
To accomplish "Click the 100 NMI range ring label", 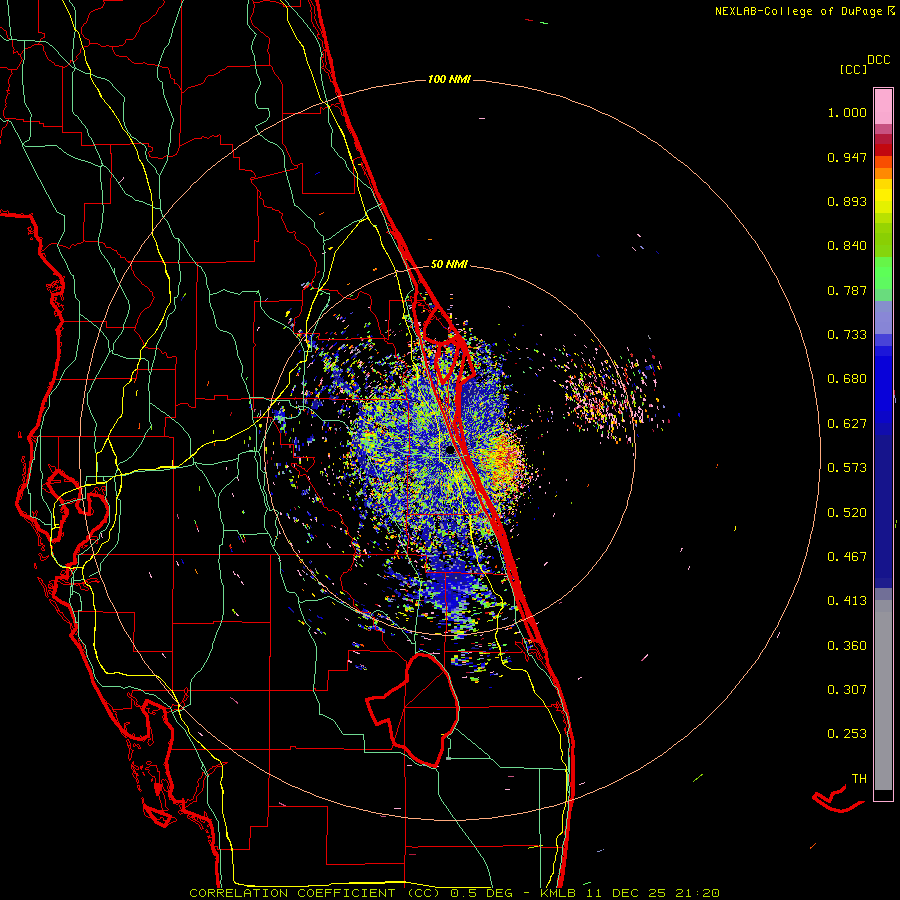I will point(449,79).
